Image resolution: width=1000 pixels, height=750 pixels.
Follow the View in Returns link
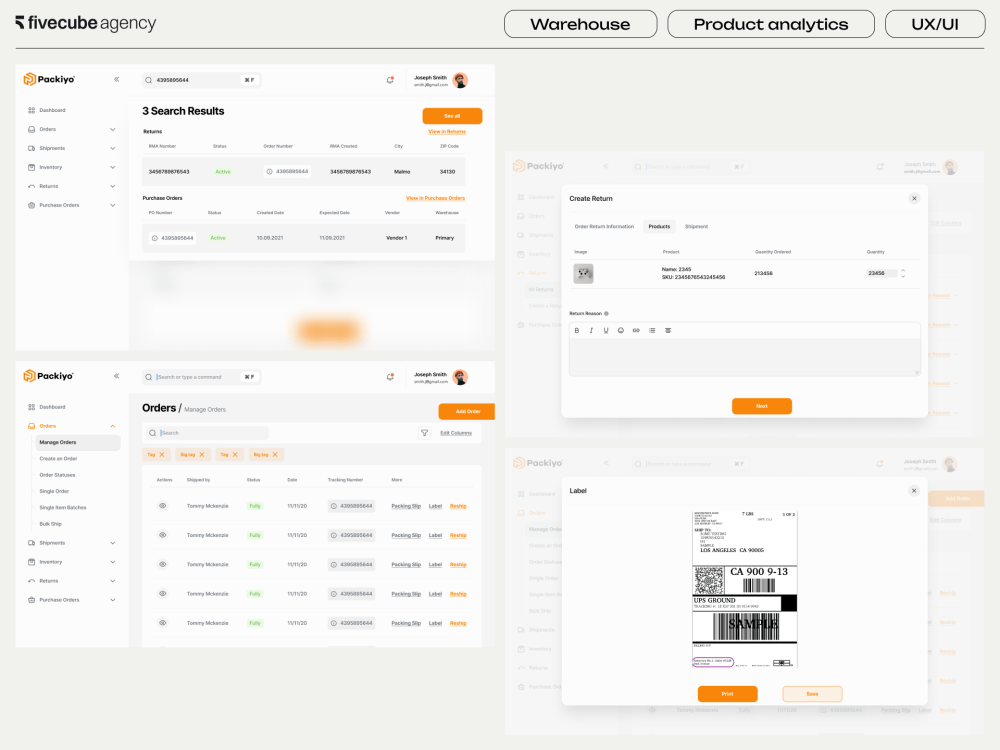[446, 131]
